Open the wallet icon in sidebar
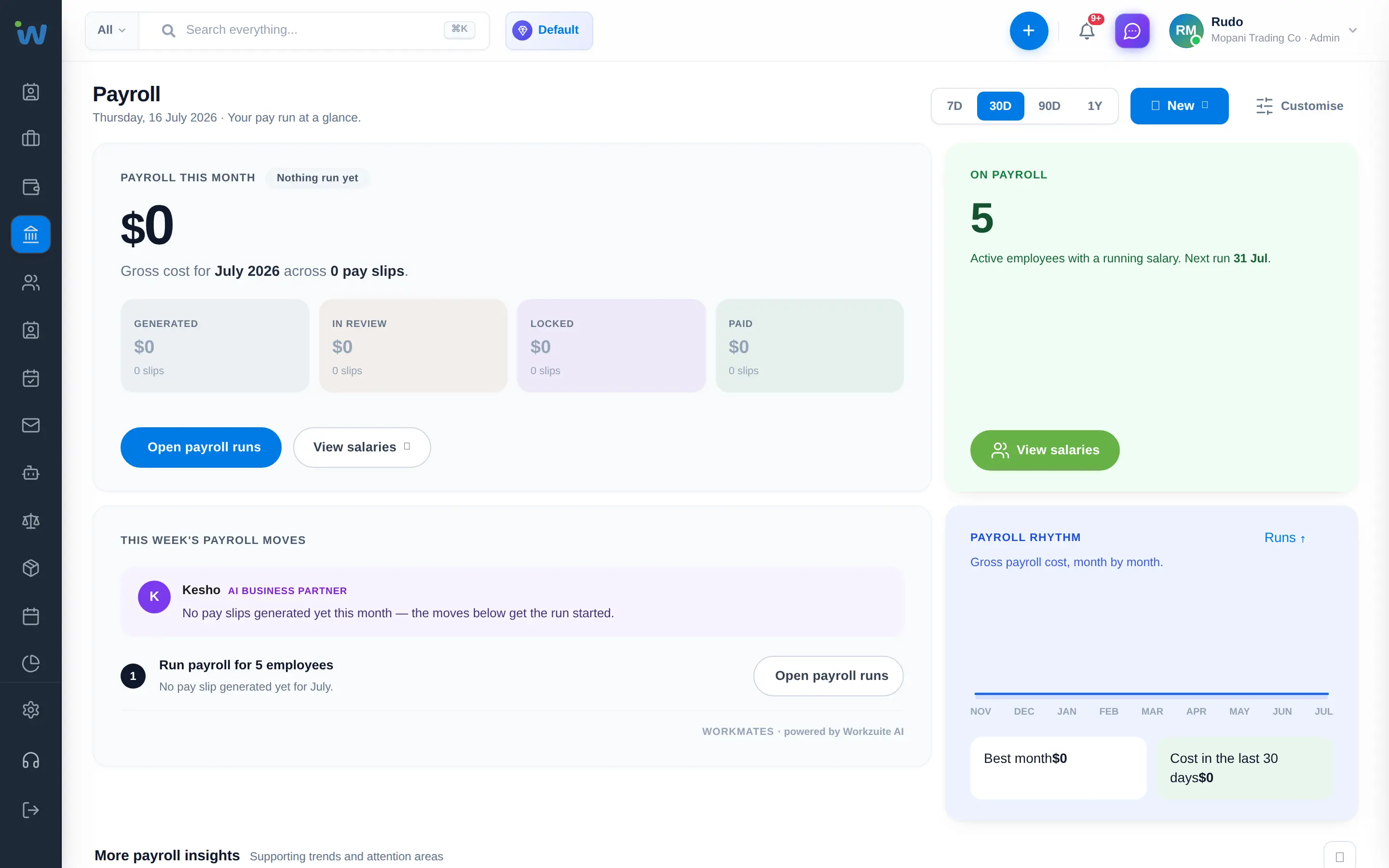The width and height of the screenshot is (1389, 868). (31, 187)
